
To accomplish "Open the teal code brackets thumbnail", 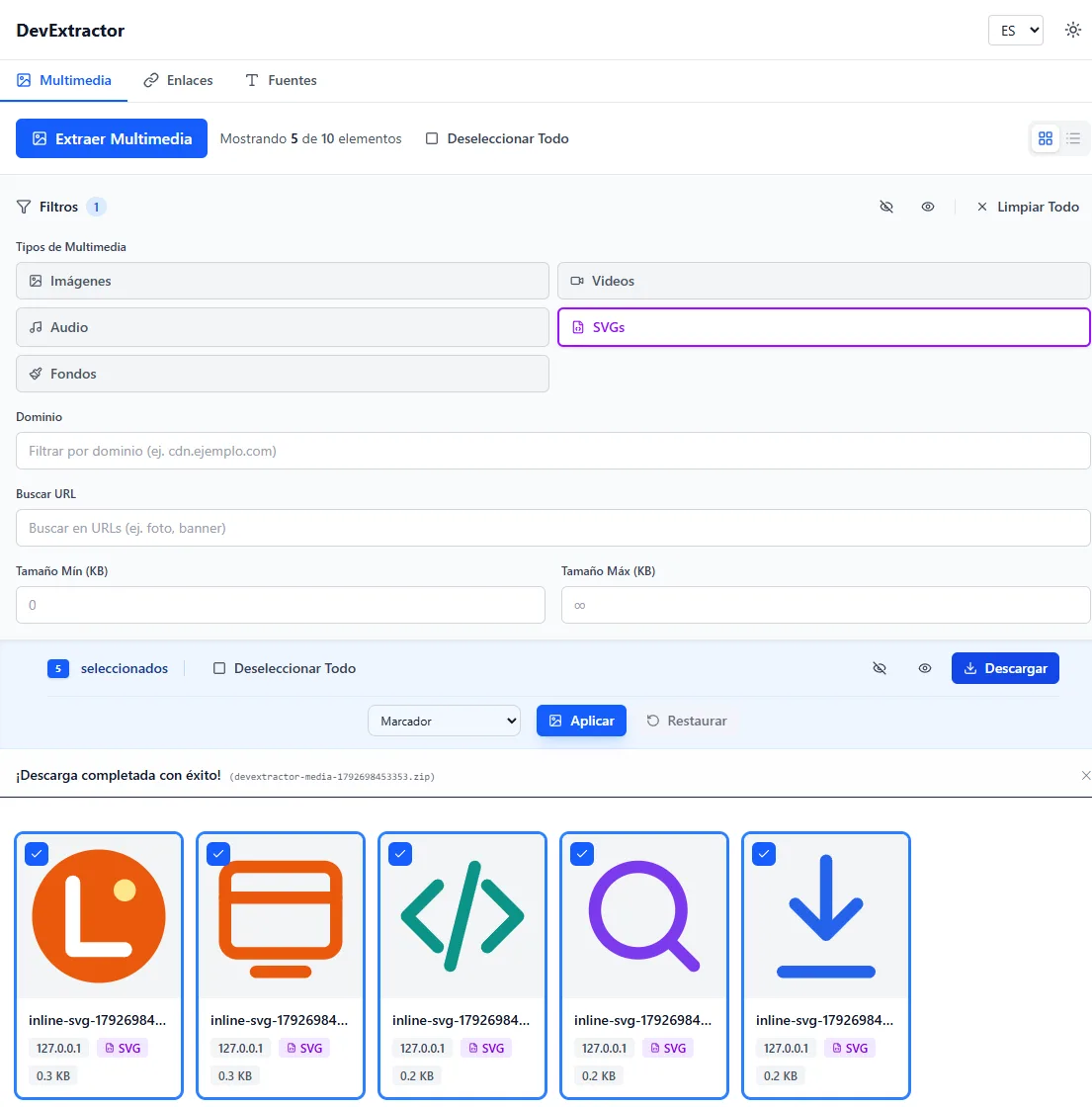I will (462, 916).
